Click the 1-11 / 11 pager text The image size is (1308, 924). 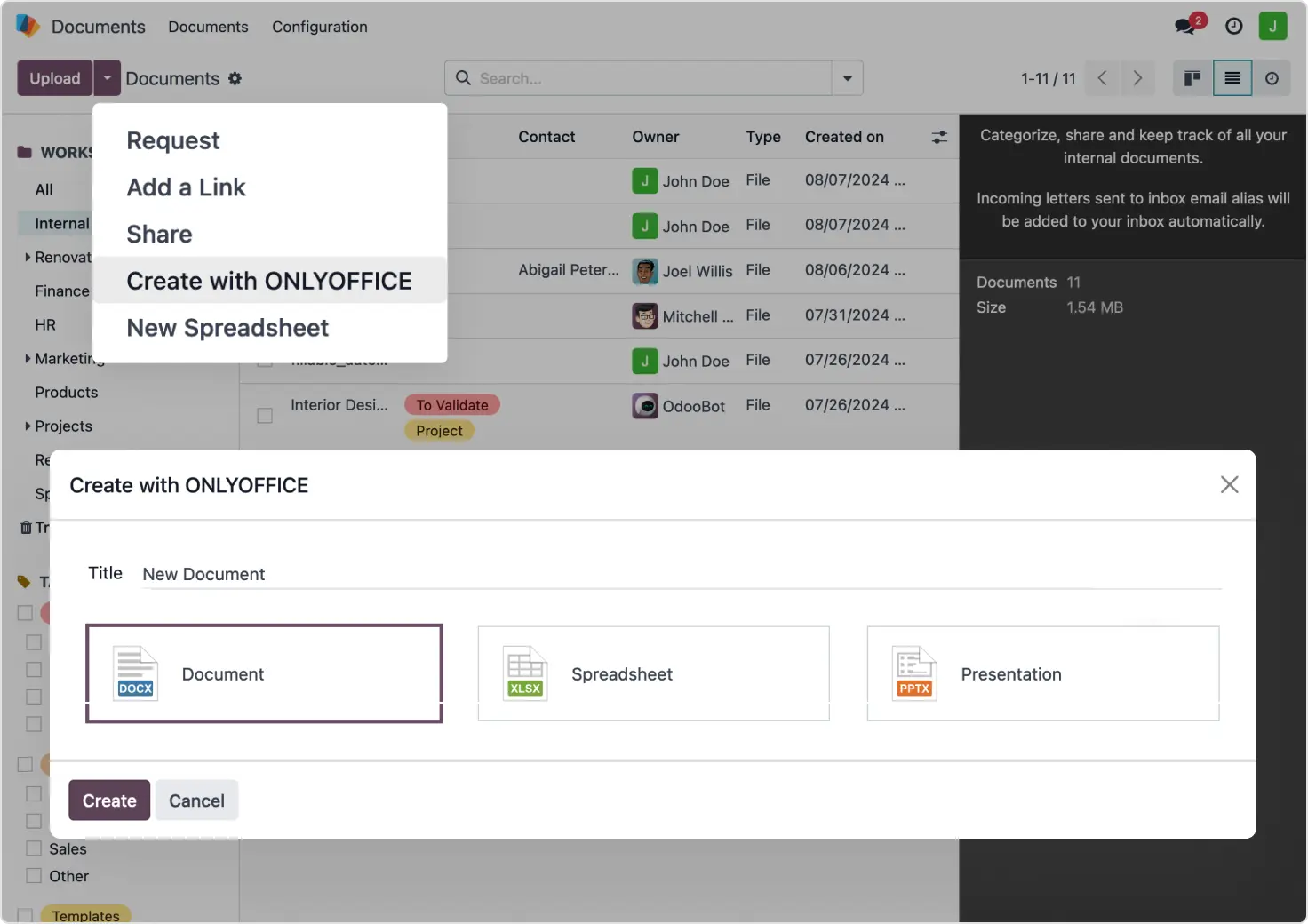click(x=1048, y=78)
